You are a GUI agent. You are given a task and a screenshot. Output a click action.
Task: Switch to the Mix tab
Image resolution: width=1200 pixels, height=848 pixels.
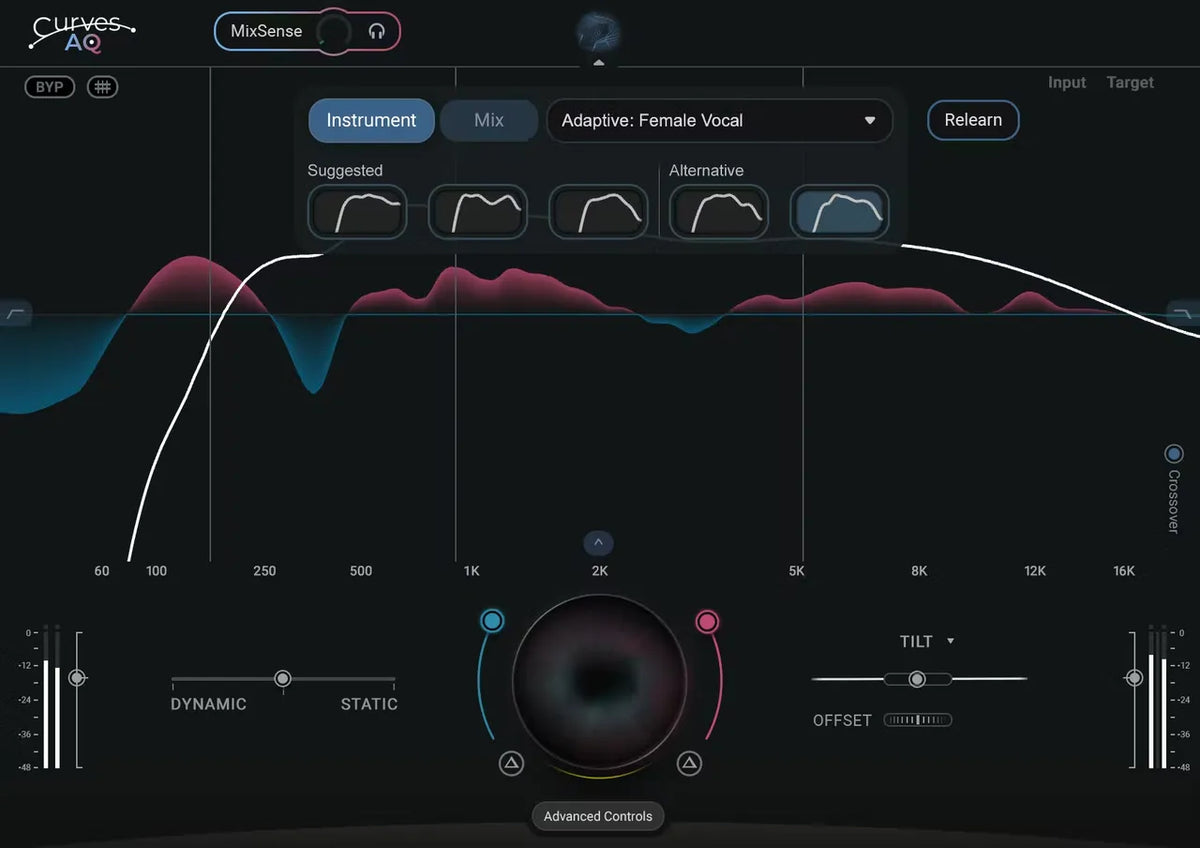(x=488, y=121)
